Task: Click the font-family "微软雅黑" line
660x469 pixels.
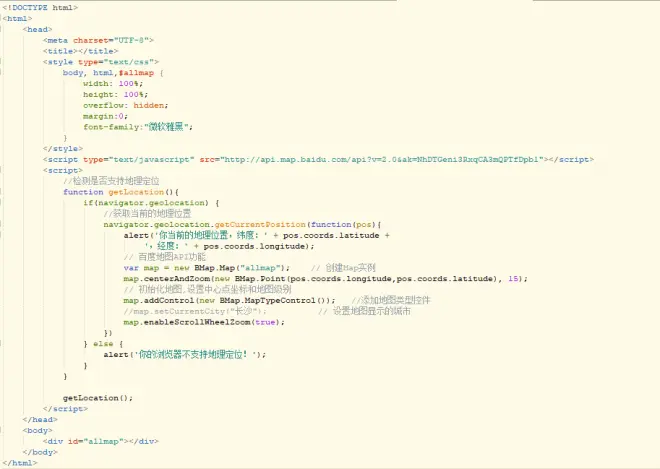Action: [x=138, y=127]
